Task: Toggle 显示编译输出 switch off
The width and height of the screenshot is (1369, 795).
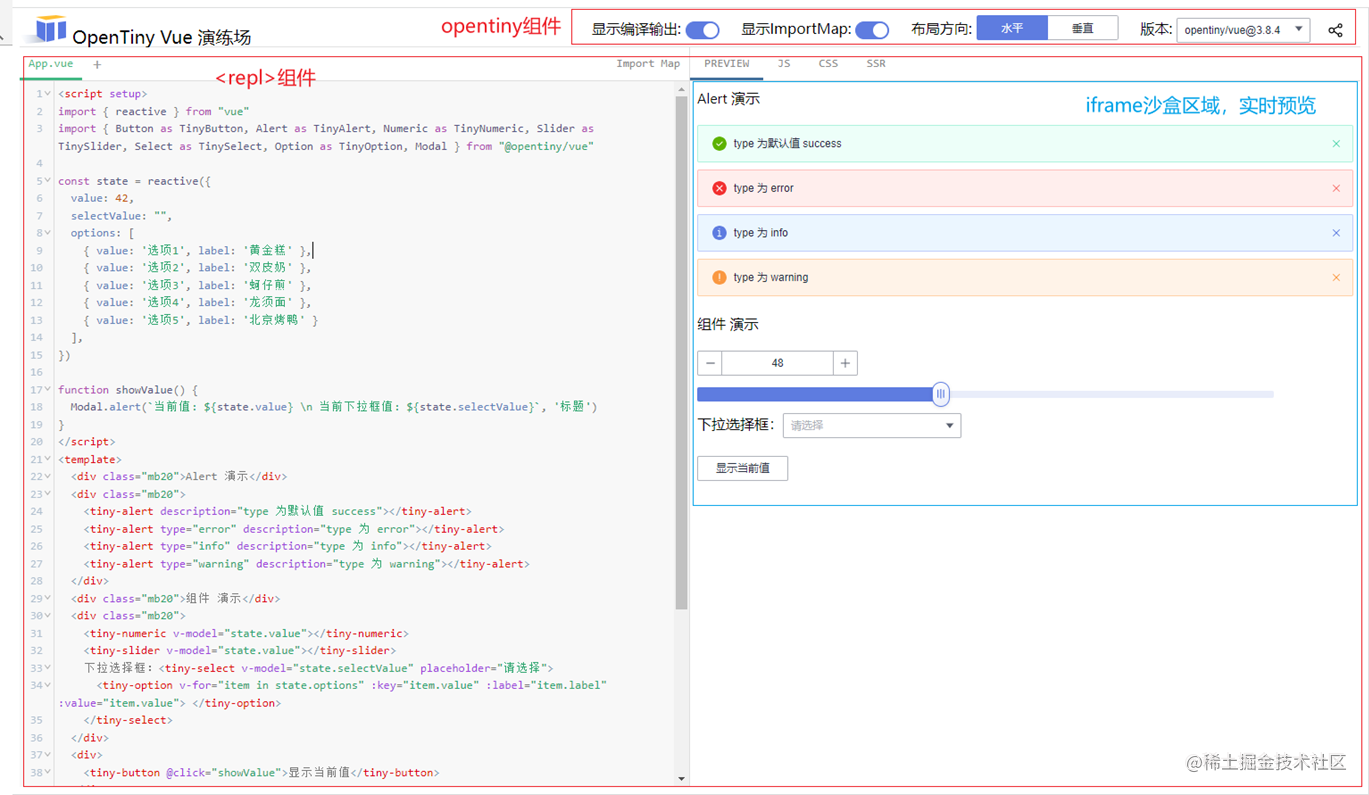Action: [x=703, y=29]
